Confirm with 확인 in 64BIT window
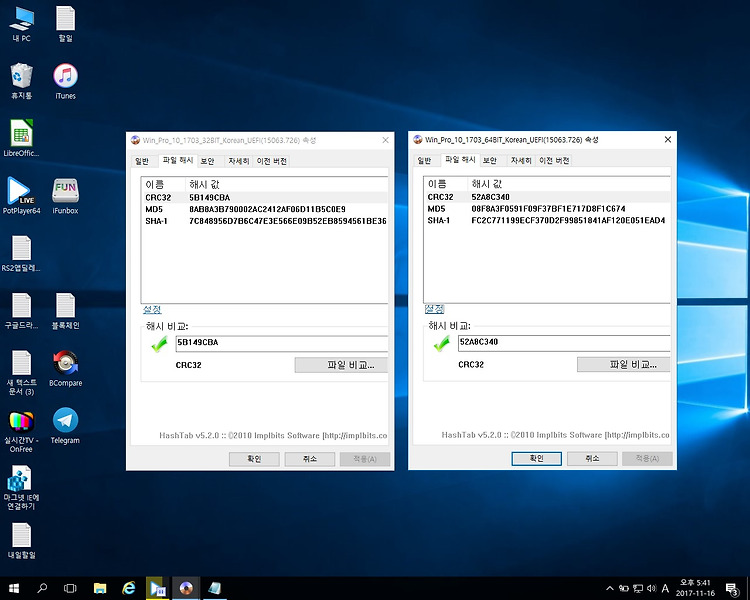Viewport: 750px width, 600px height. [x=536, y=459]
